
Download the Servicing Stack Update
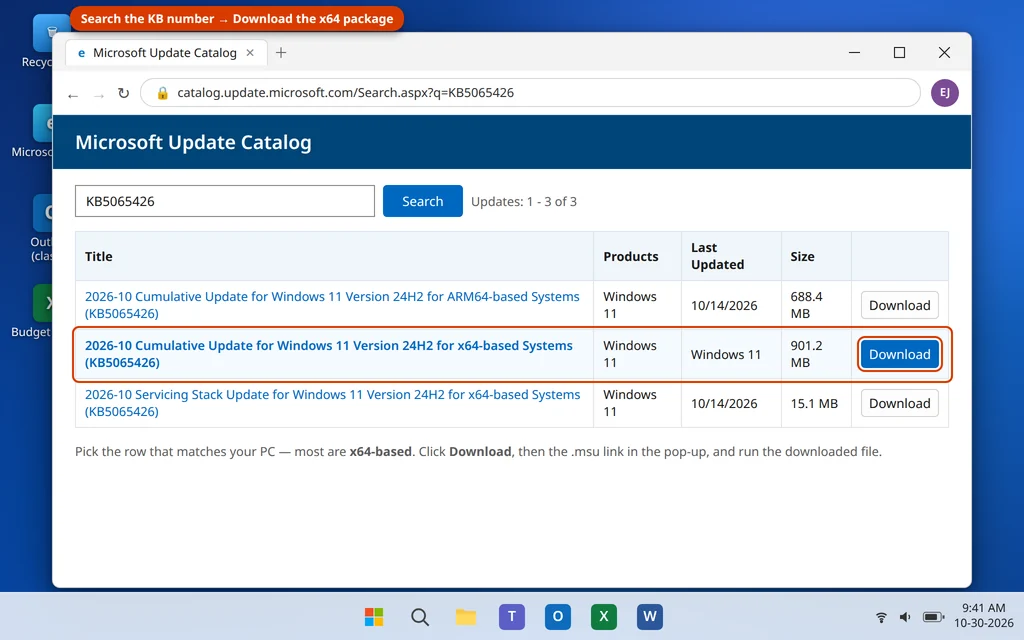899,403
